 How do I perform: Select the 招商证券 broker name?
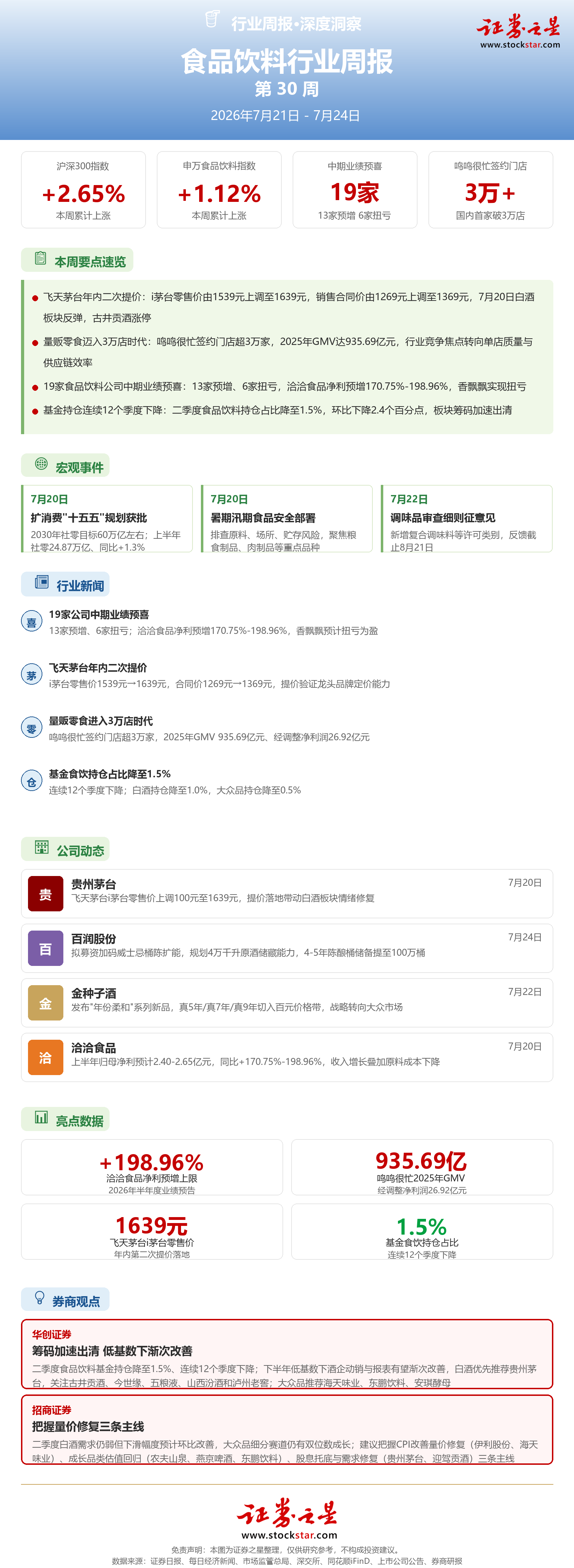coord(52,1410)
